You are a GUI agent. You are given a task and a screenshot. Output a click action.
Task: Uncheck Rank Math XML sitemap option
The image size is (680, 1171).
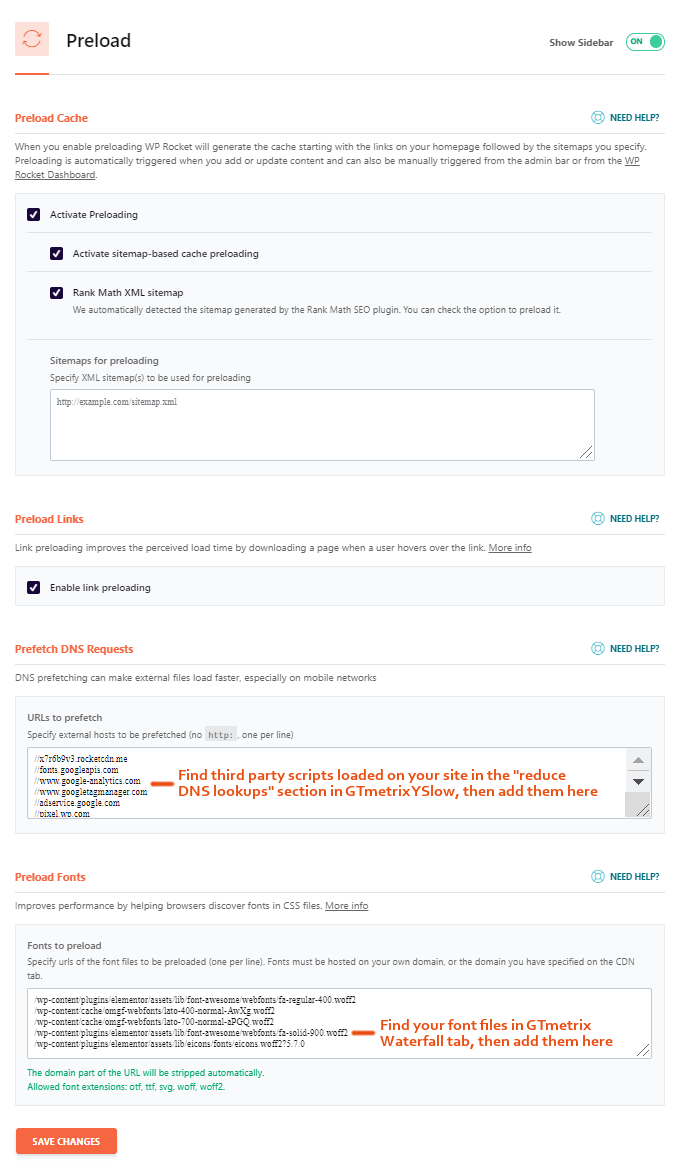point(57,293)
